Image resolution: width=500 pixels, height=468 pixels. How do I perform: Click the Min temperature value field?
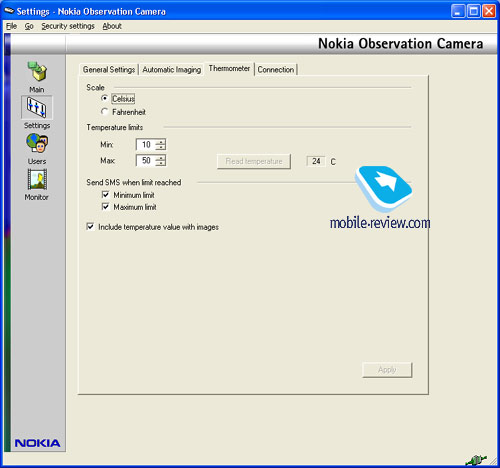(146, 144)
